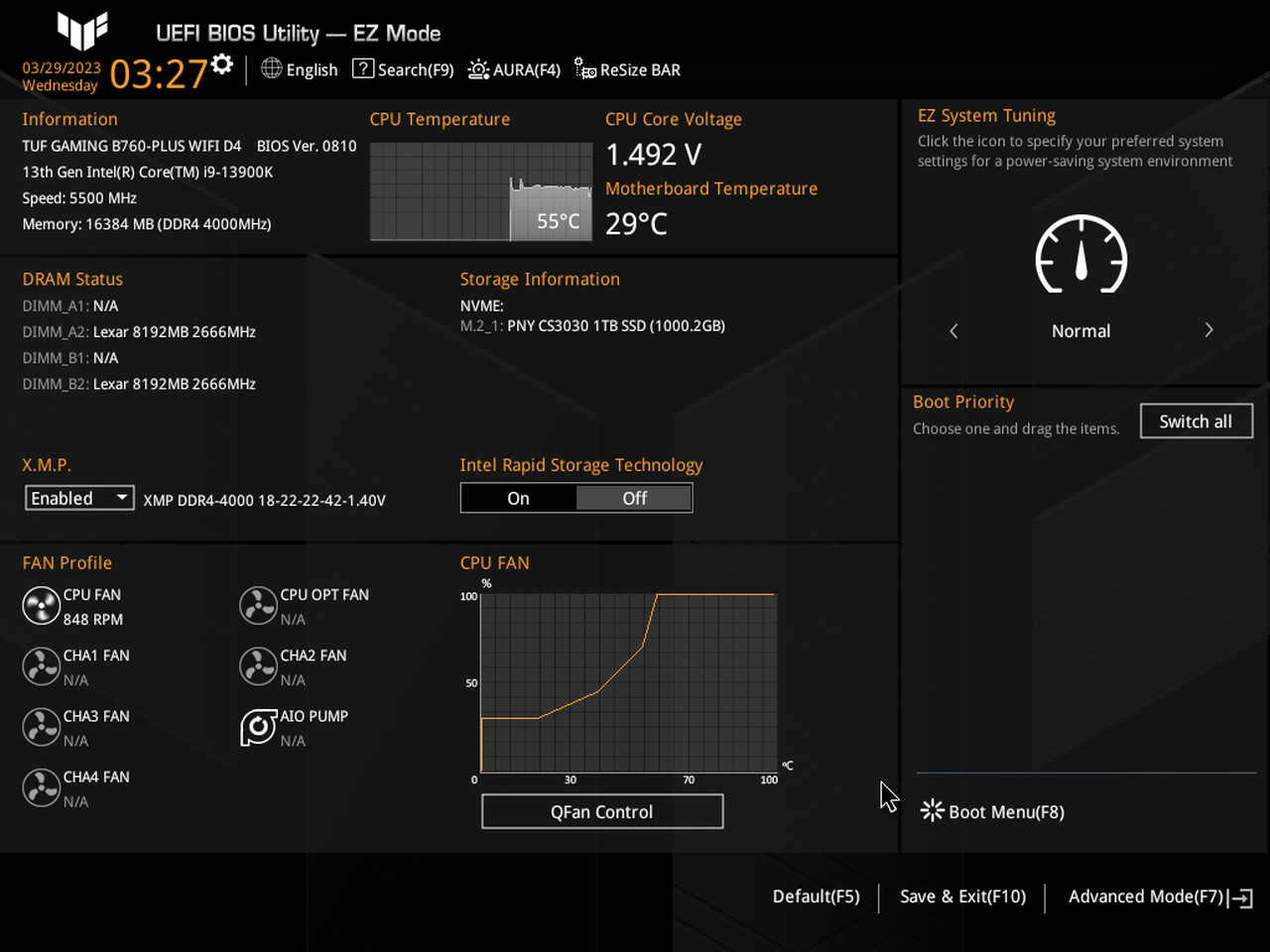Toggle the ReSize BAR icon
This screenshot has height=952, width=1270.
[585, 69]
